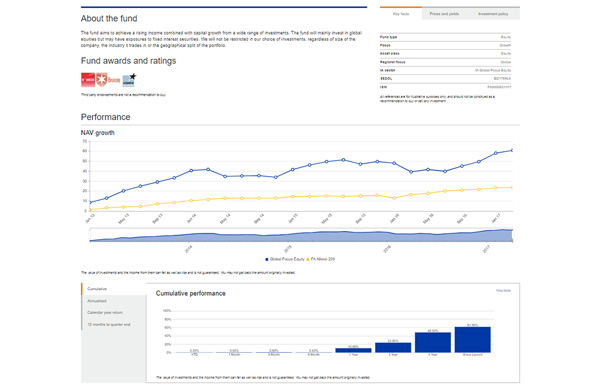This screenshot has width=612, height=389.
Task: Open the View table link
Action: point(503,291)
